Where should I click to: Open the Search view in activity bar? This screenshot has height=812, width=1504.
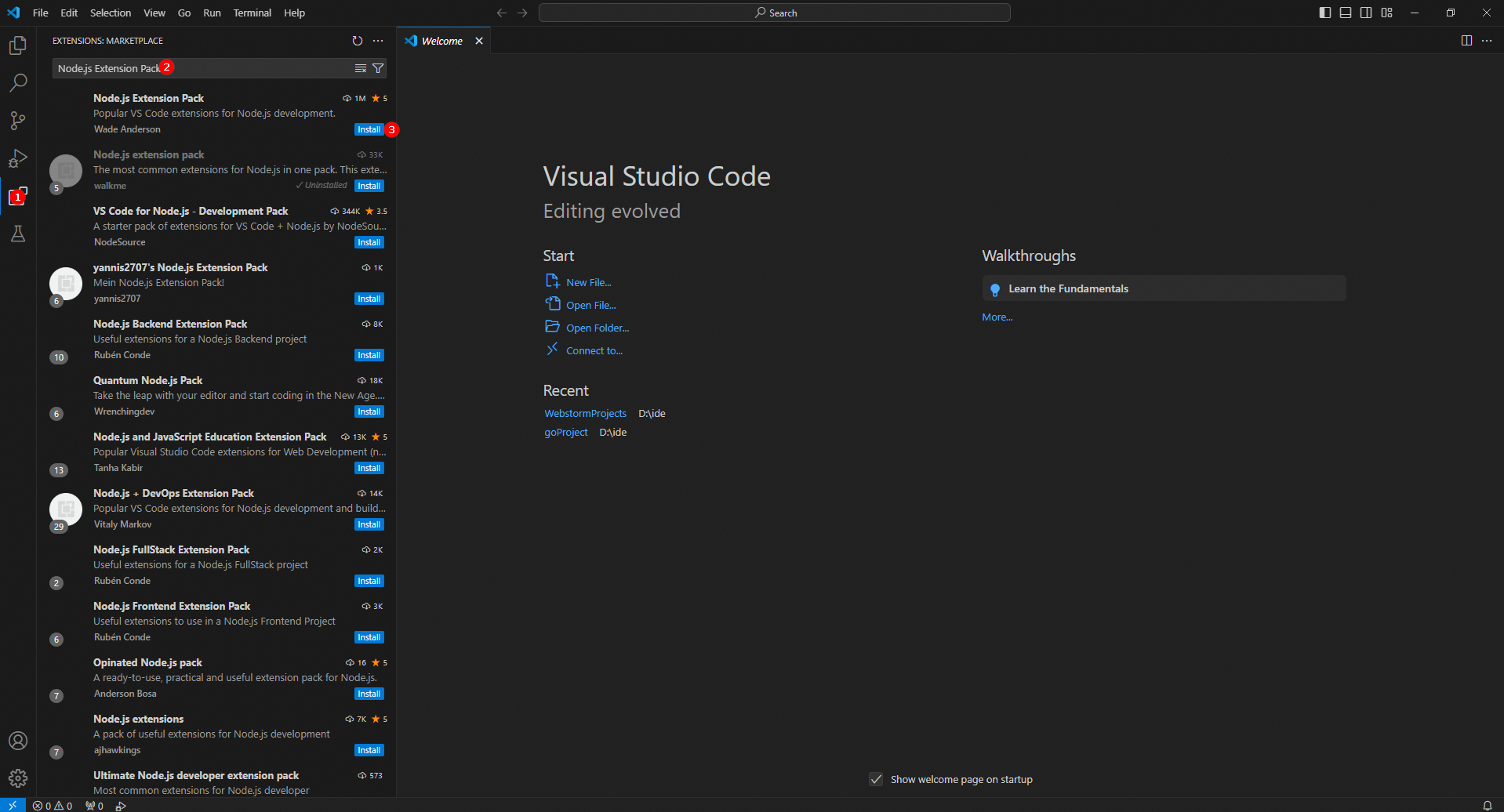coord(17,83)
